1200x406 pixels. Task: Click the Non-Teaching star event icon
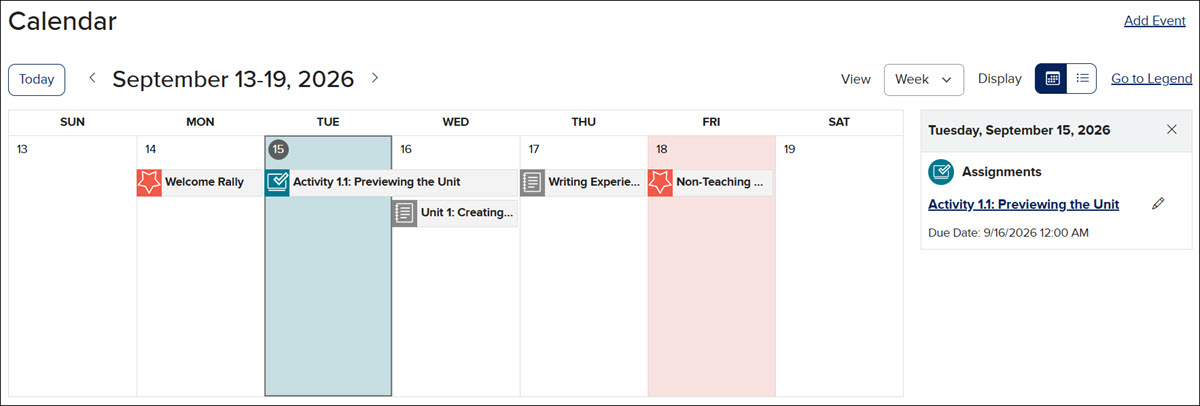pos(661,183)
